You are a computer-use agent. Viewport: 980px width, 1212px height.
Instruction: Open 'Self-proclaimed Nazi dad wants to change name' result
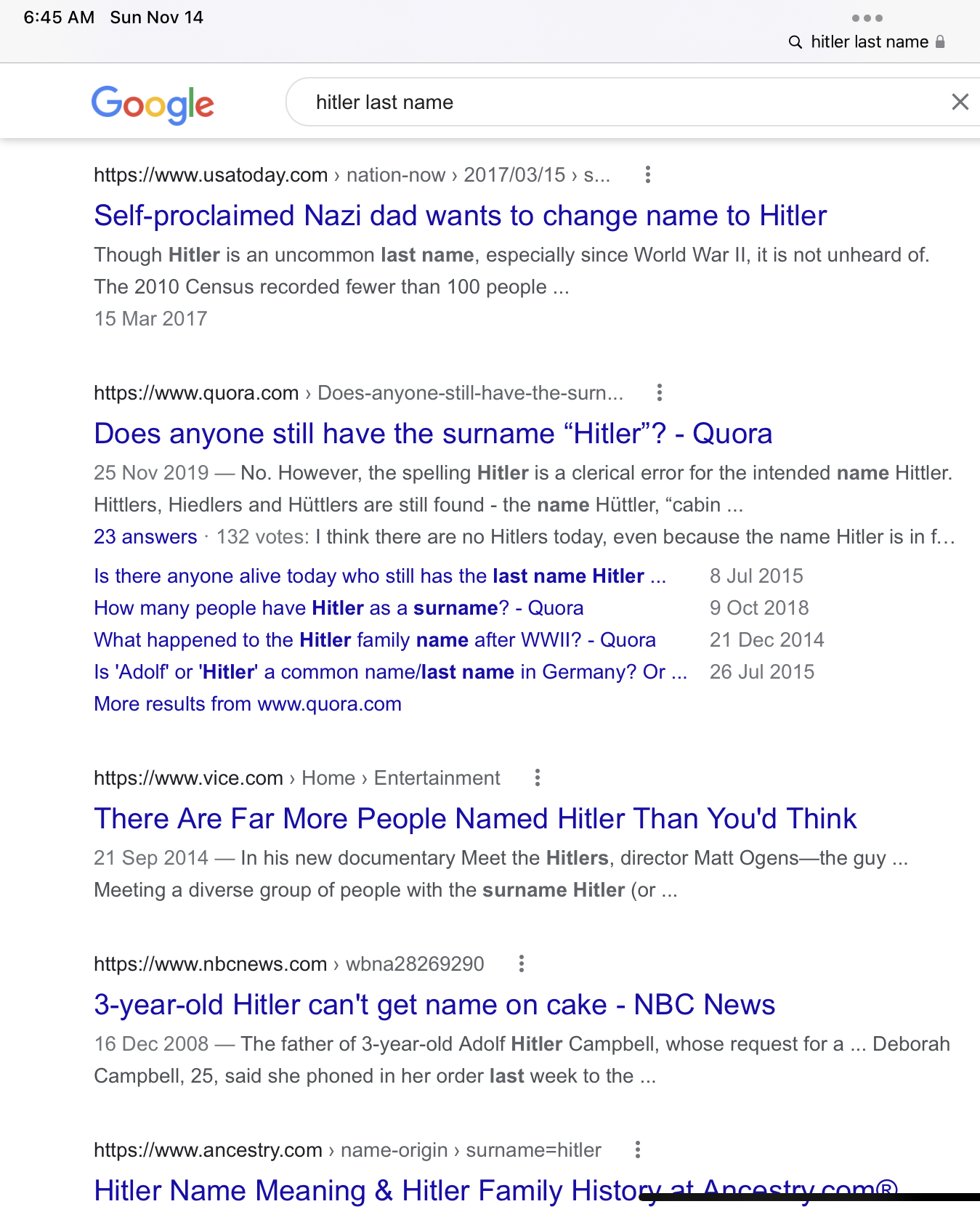[461, 216]
